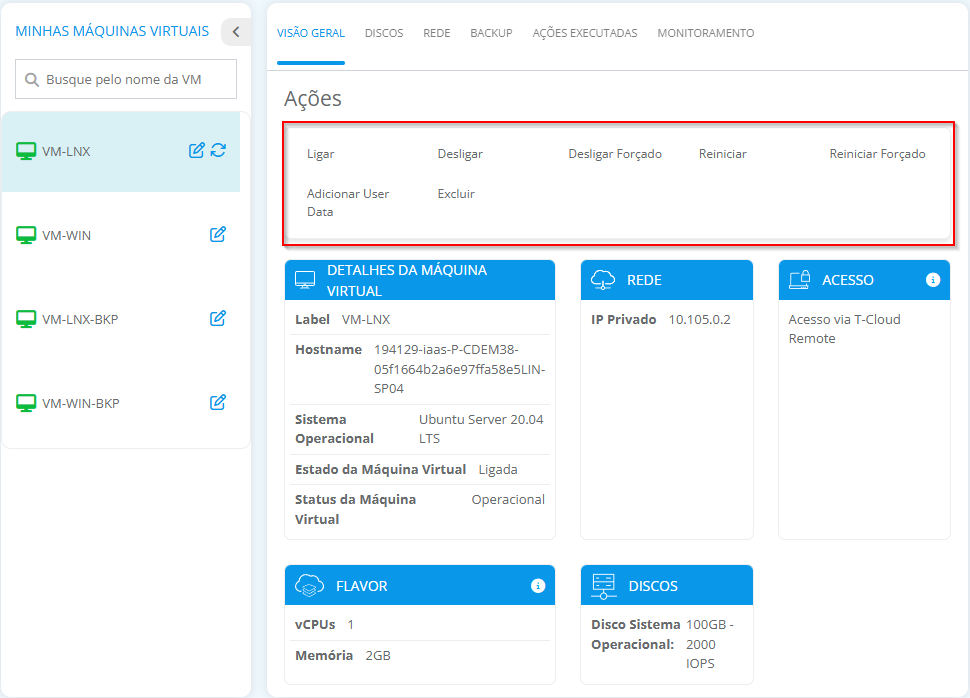Click the hostname value starting with 194129-iaas
This screenshot has height=698, width=970.
tap(459, 369)
